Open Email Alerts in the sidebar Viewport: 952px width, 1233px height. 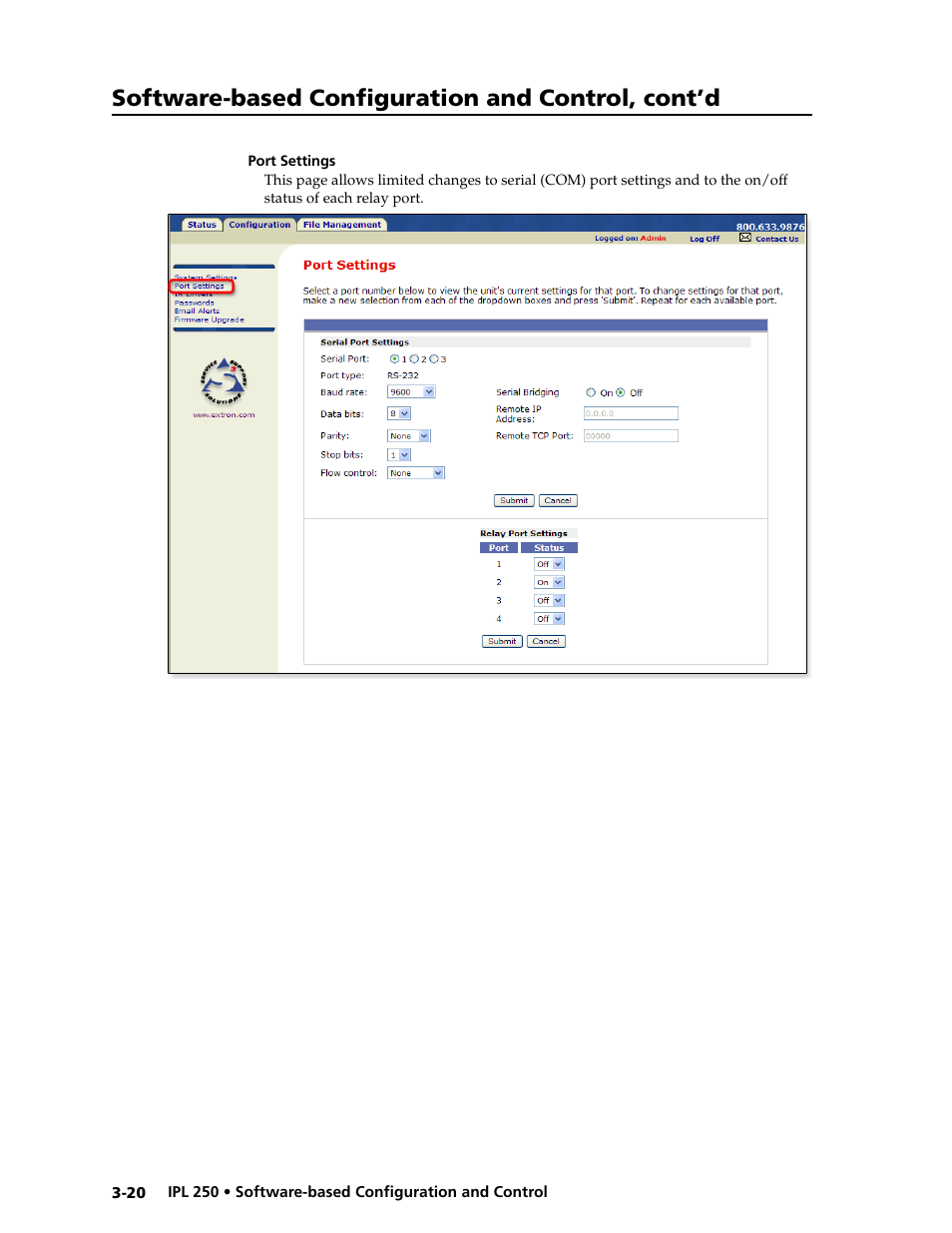click(x=197, y=311)
